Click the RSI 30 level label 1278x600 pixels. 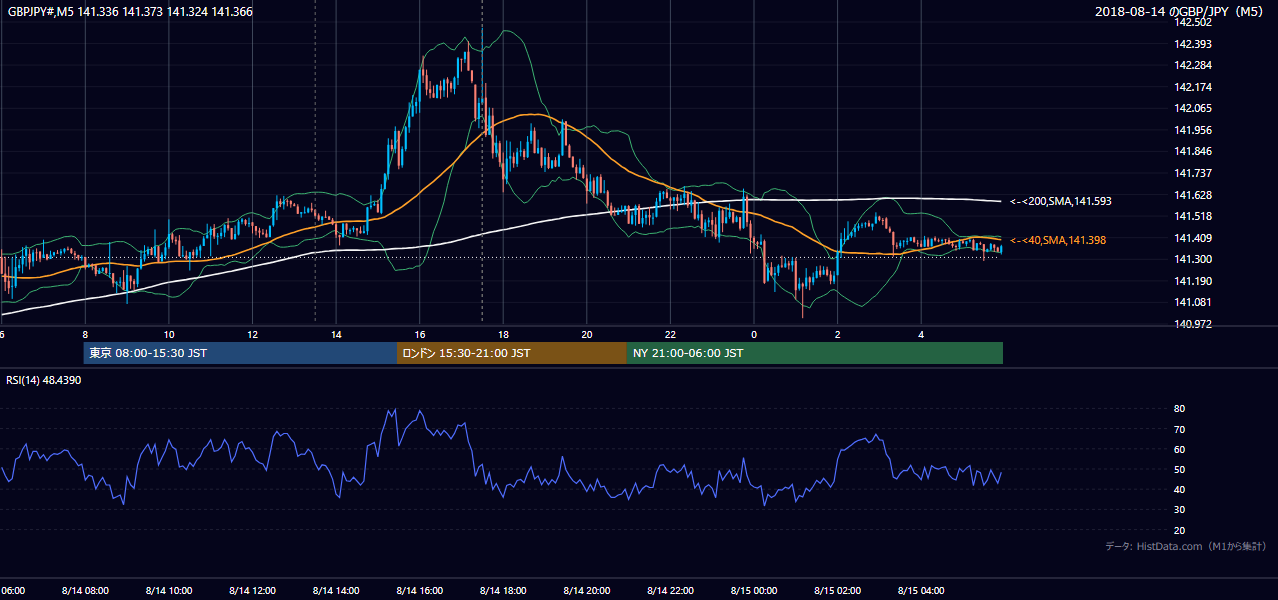pos(1179,510)
